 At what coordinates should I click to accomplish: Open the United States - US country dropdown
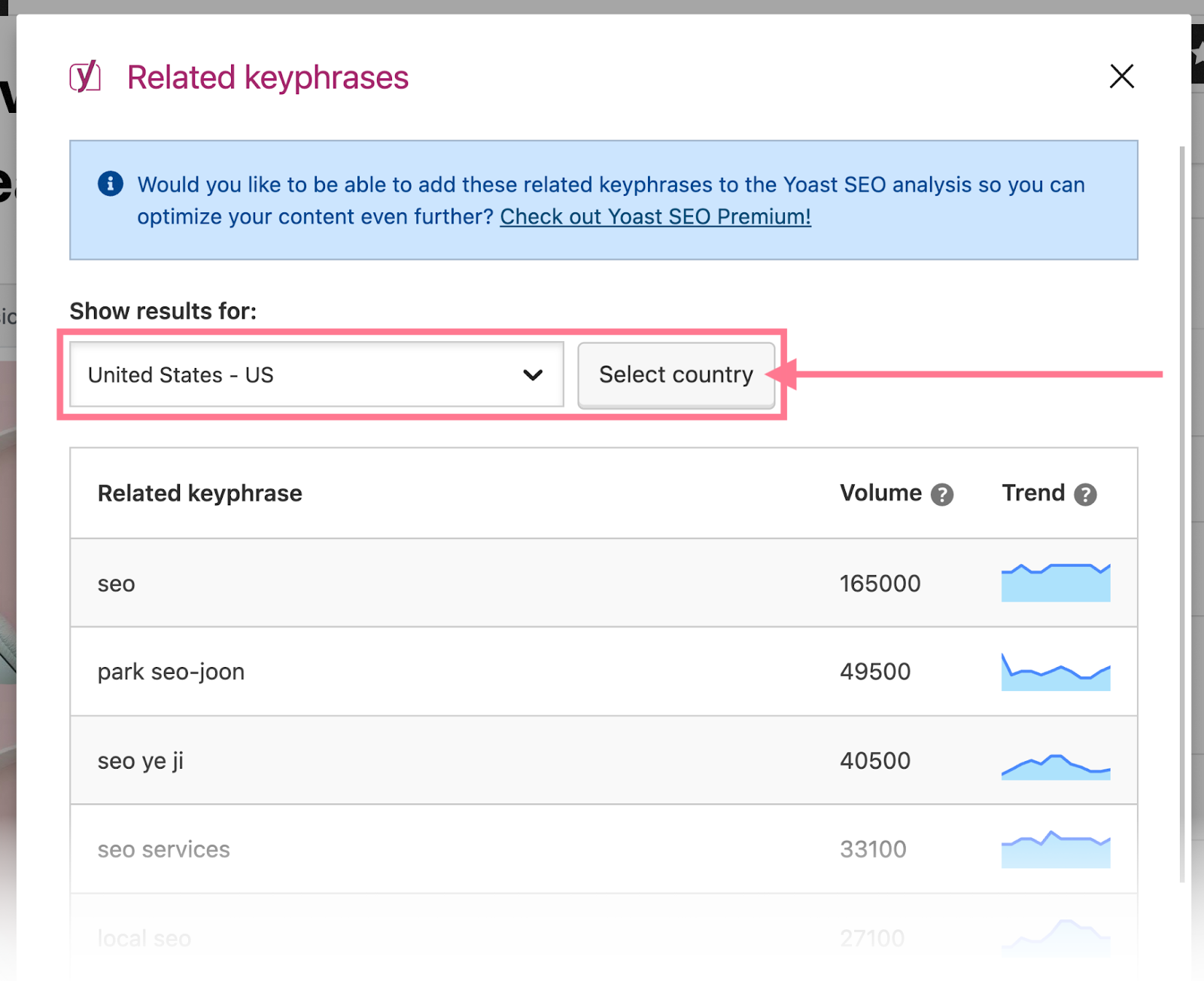[317, 375]
